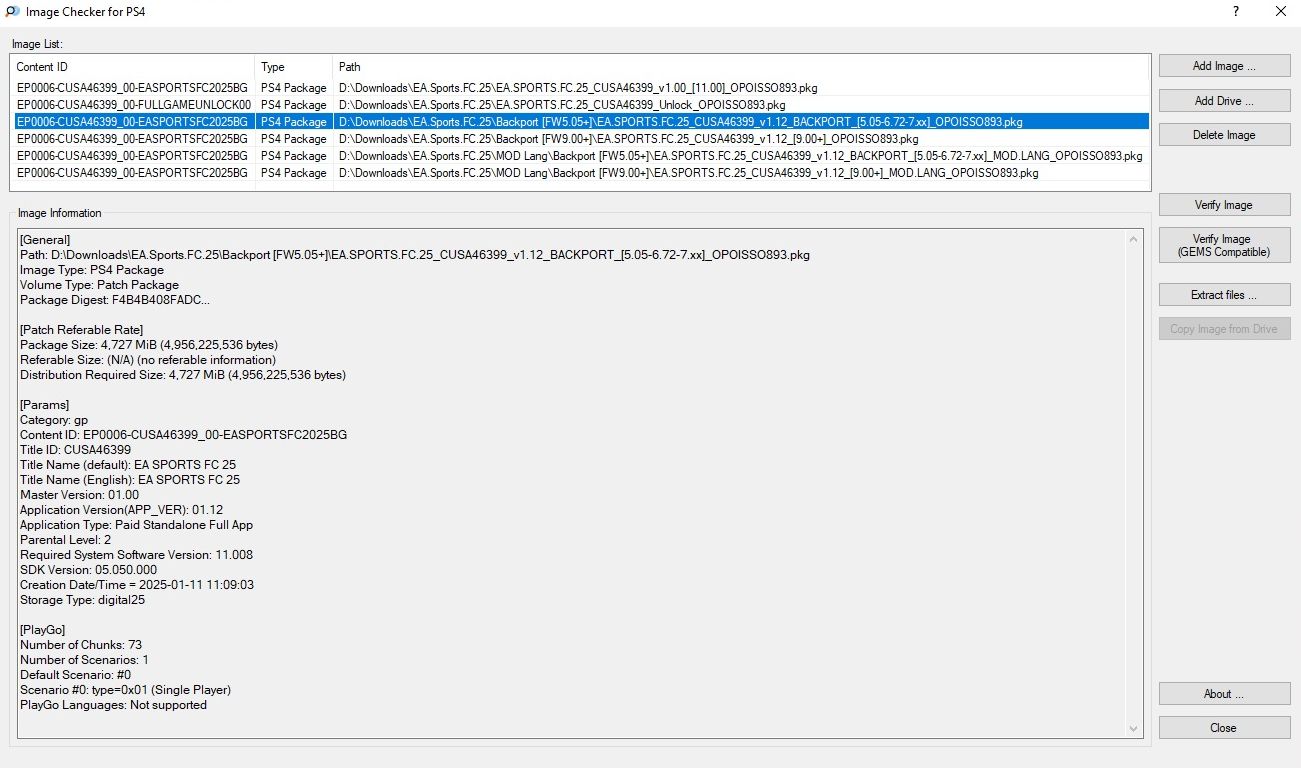Select the MOD Lang v1.12_[9.00+]_MOD.LANG row
1301x768 pixels.
point(580,173)
